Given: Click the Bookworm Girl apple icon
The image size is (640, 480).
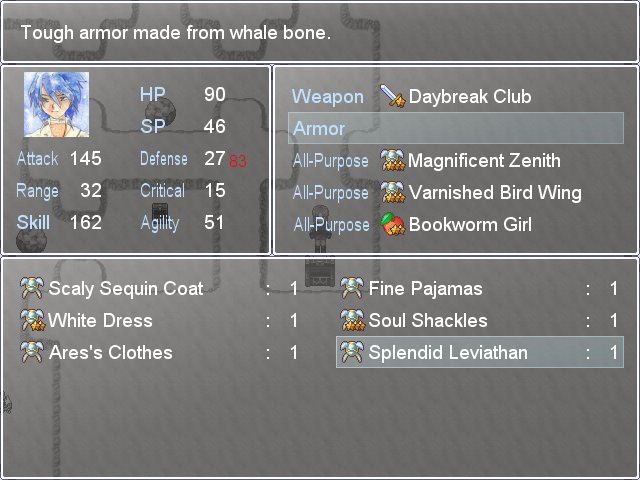Looking at the screenshot, I should coord(392,224).
